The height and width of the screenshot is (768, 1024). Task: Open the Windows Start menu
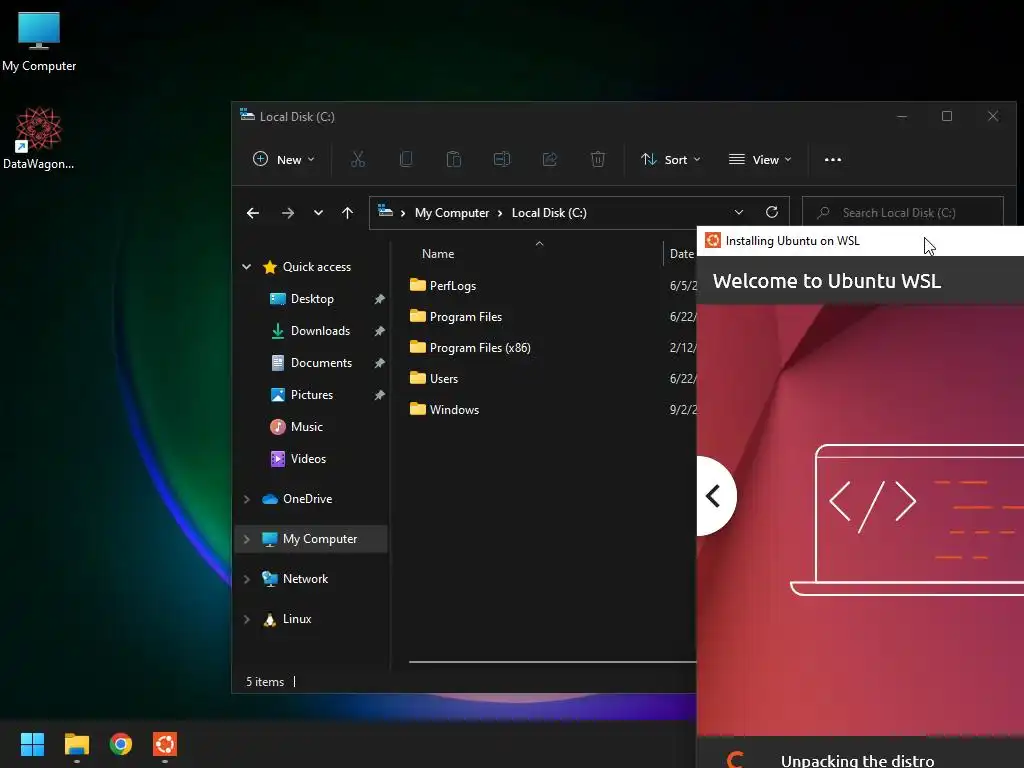33,744
